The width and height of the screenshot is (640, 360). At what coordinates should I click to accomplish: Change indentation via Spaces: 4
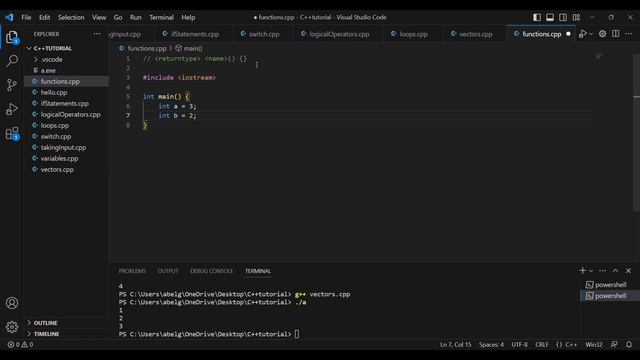click(491, 344)
